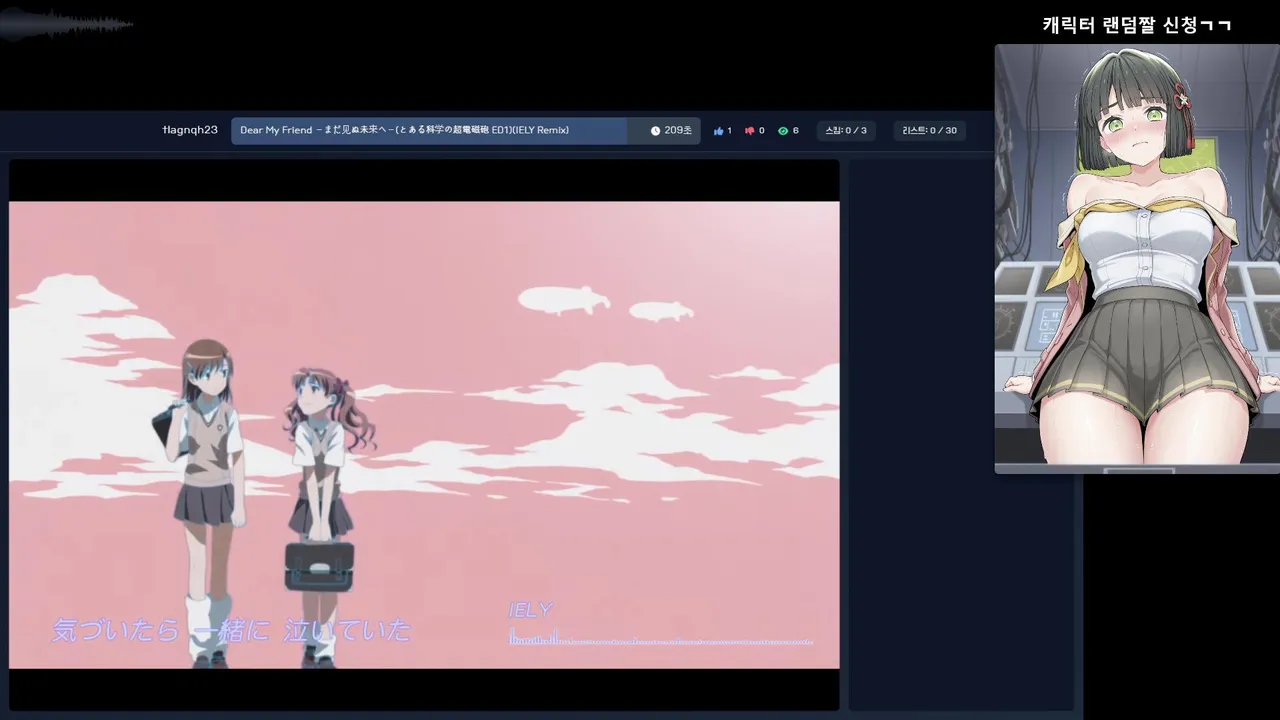Click the Japanese lyric subtitle in video
Image resolution: width=1280 pixels, height=720 pixels.
pos(231,631)
